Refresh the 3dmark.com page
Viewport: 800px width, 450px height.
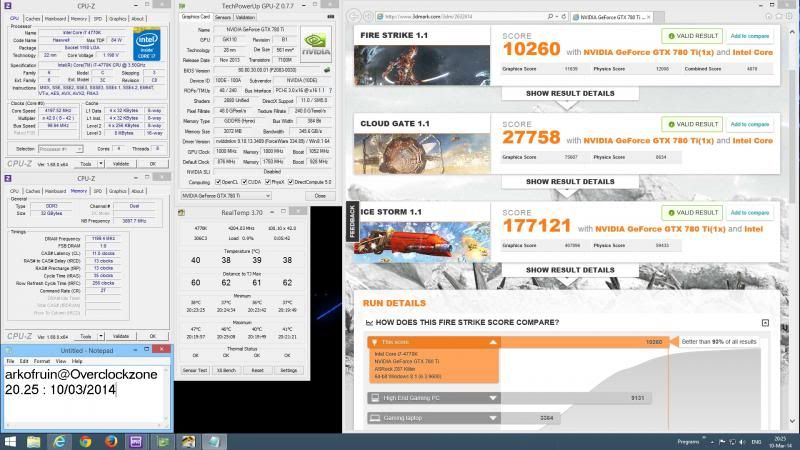click(x=563, y=17)
